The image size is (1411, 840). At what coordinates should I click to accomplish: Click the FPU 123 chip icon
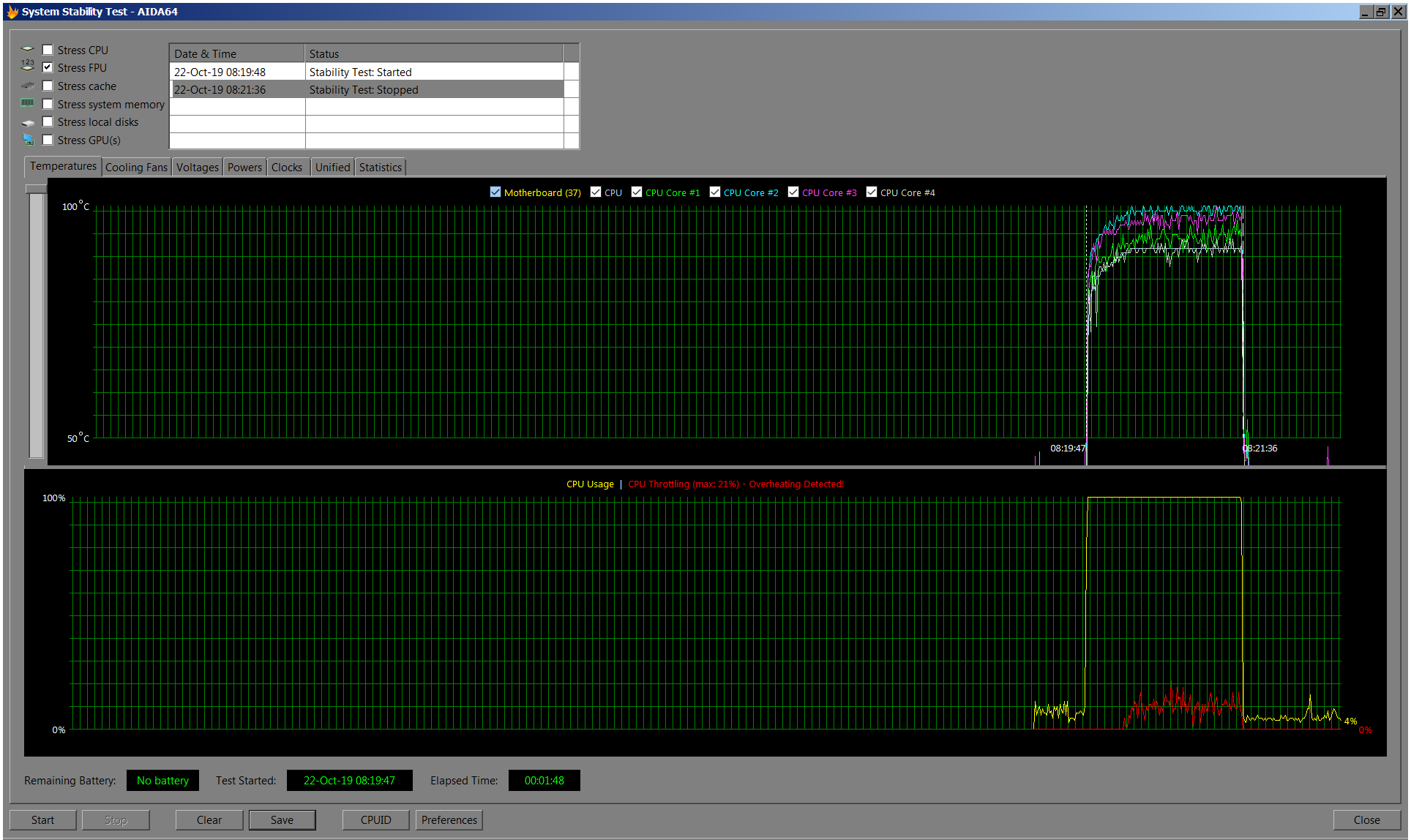(28, 66)
